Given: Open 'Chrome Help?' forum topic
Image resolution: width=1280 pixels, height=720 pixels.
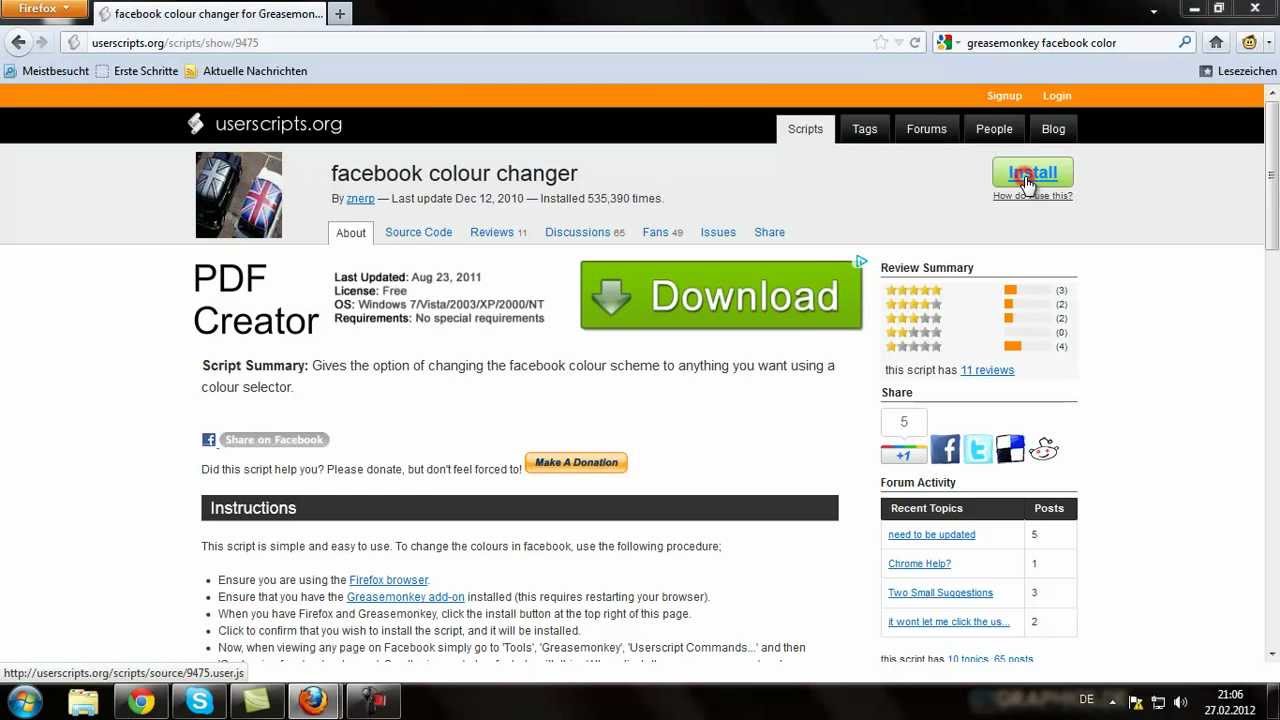Looking at the screenshot, I should 919,564.
